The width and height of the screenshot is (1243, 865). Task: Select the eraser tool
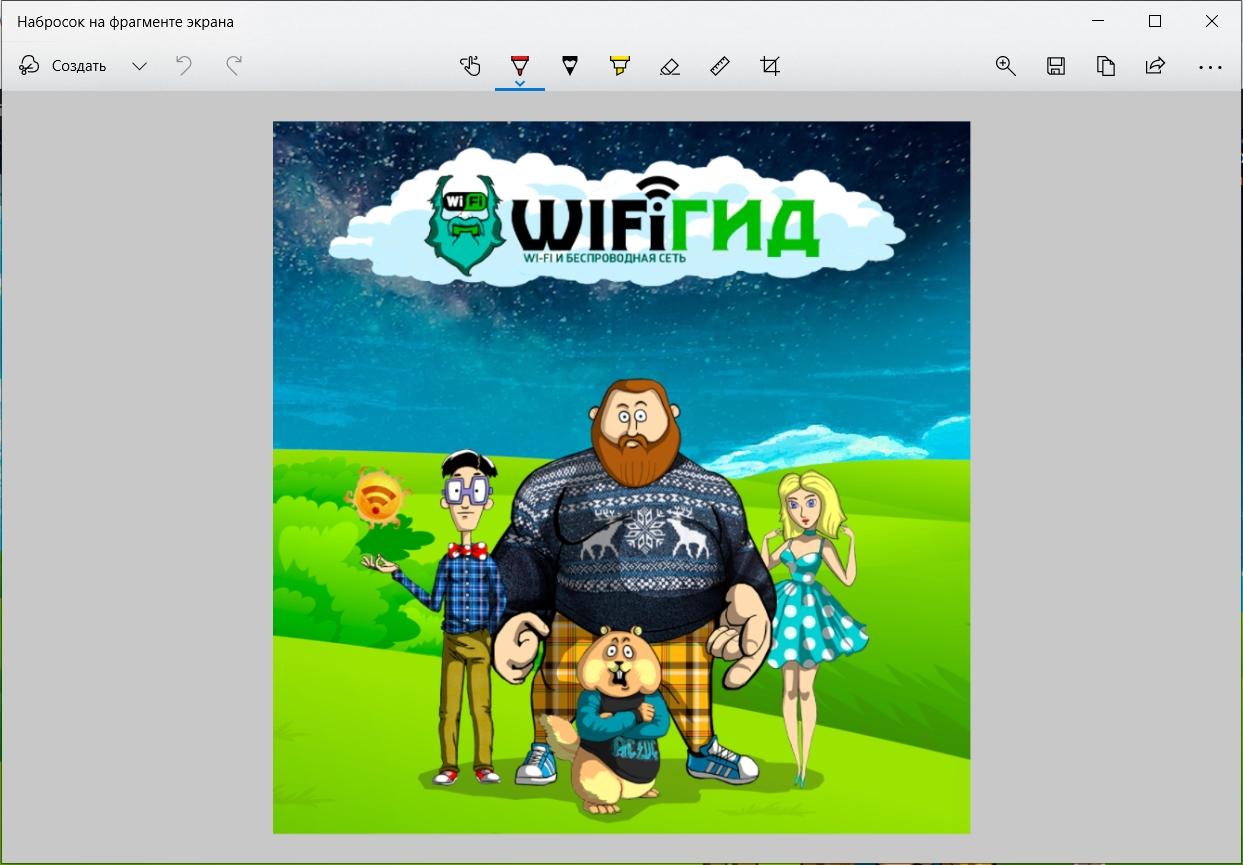click(x=670, y=66)
